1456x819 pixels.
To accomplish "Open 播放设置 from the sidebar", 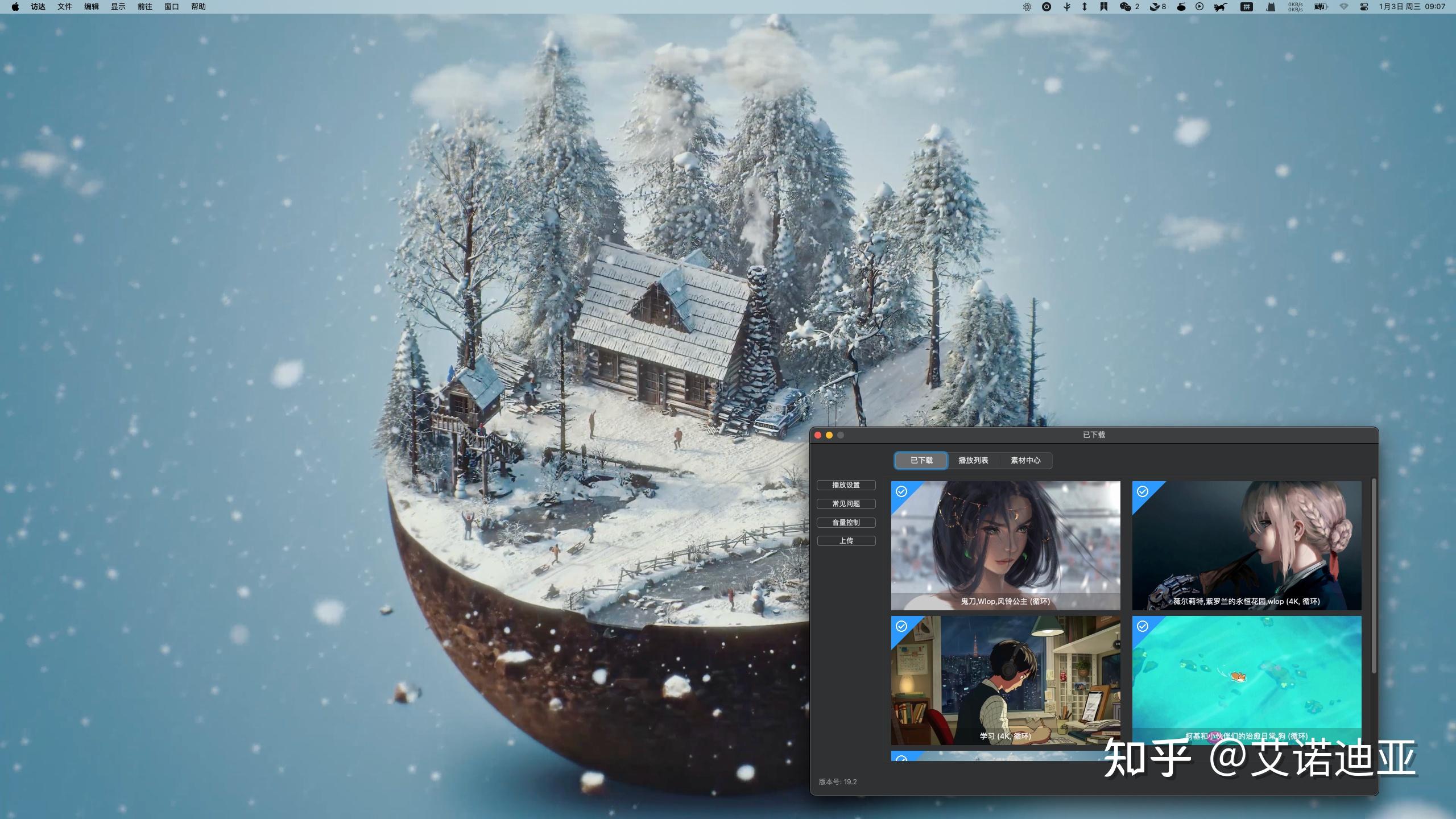I will point(846,485).
